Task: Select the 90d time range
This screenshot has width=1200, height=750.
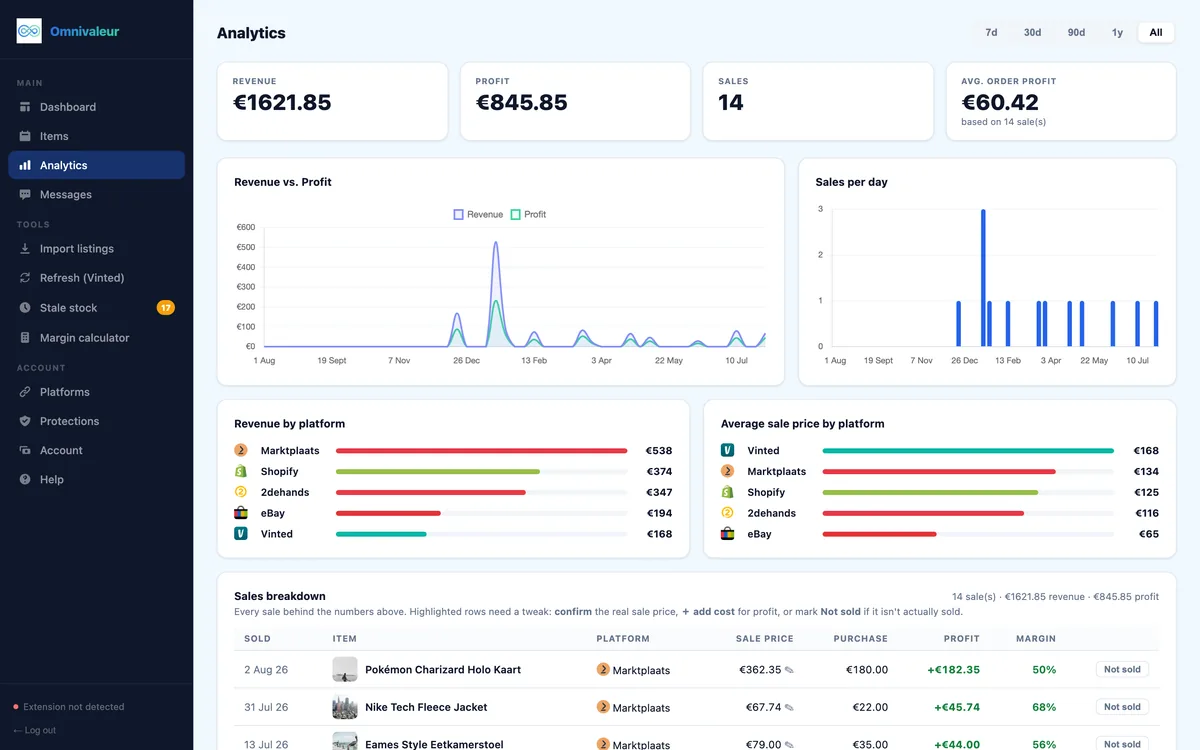Action: coord(1076,32)
